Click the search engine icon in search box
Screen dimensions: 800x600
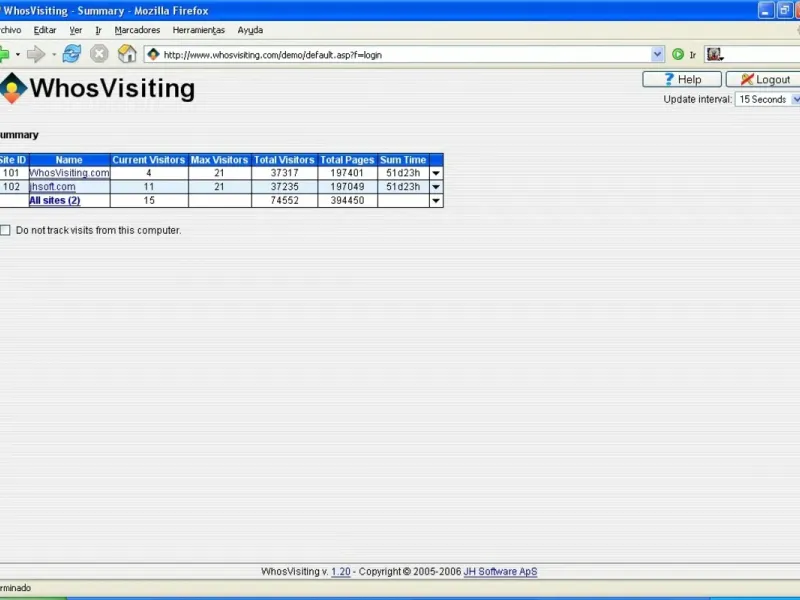pyautogui.click(x=714, y=54)
